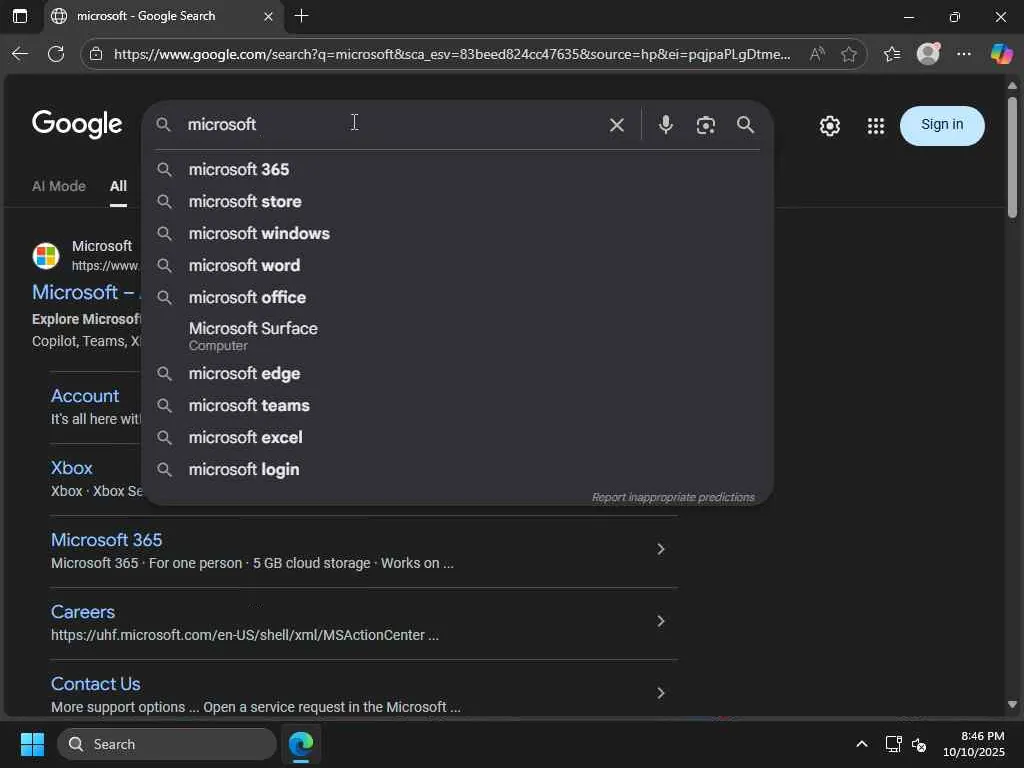Submit search with magnifier button
The height and width of the screenshot is (768, 1024).
tap(745, 125)
